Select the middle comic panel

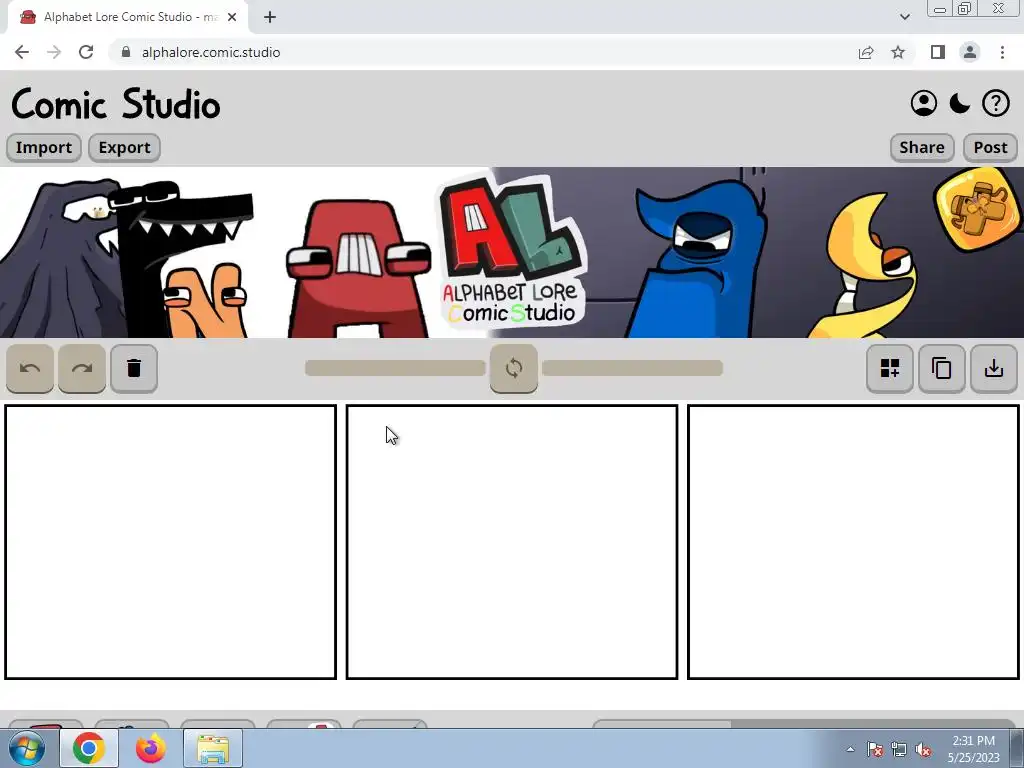point(512,542)
